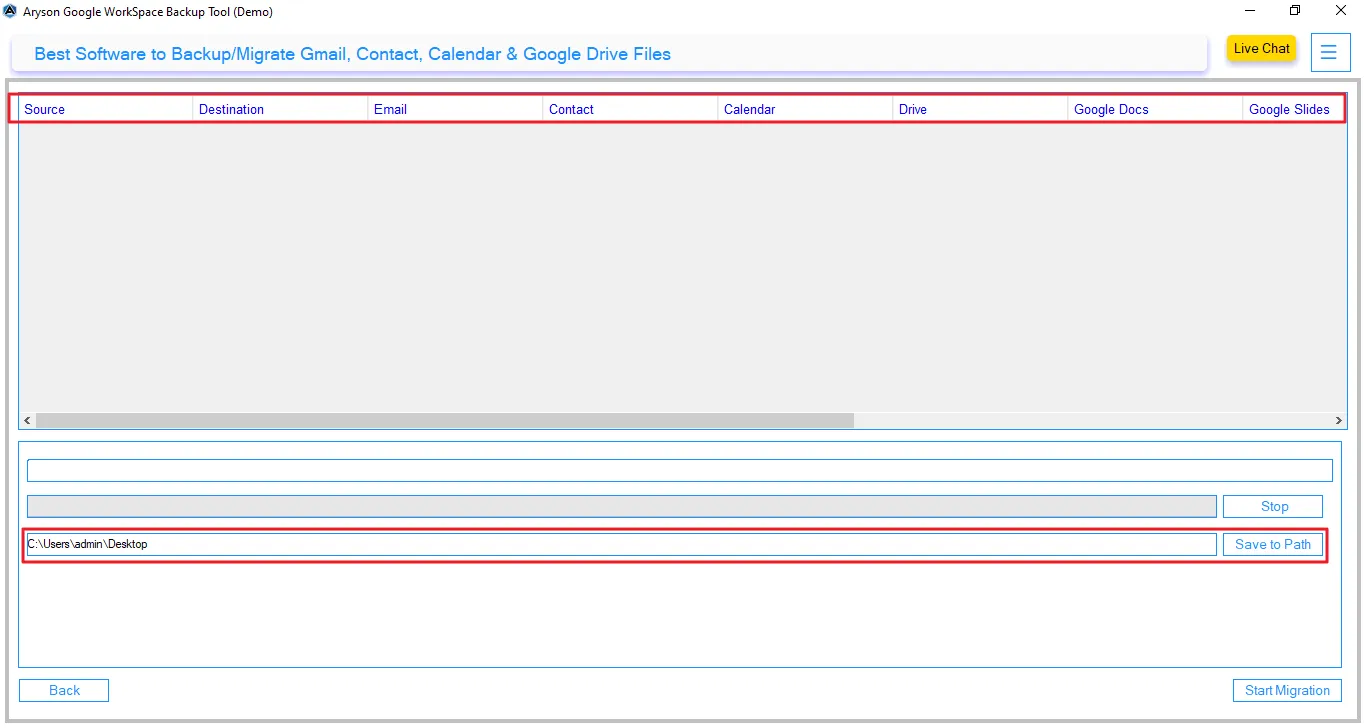Click the Aryson logo in the title bar
Image resolution: width=1366 pixels, height=728 pixels.
click(x=10, y=11)
